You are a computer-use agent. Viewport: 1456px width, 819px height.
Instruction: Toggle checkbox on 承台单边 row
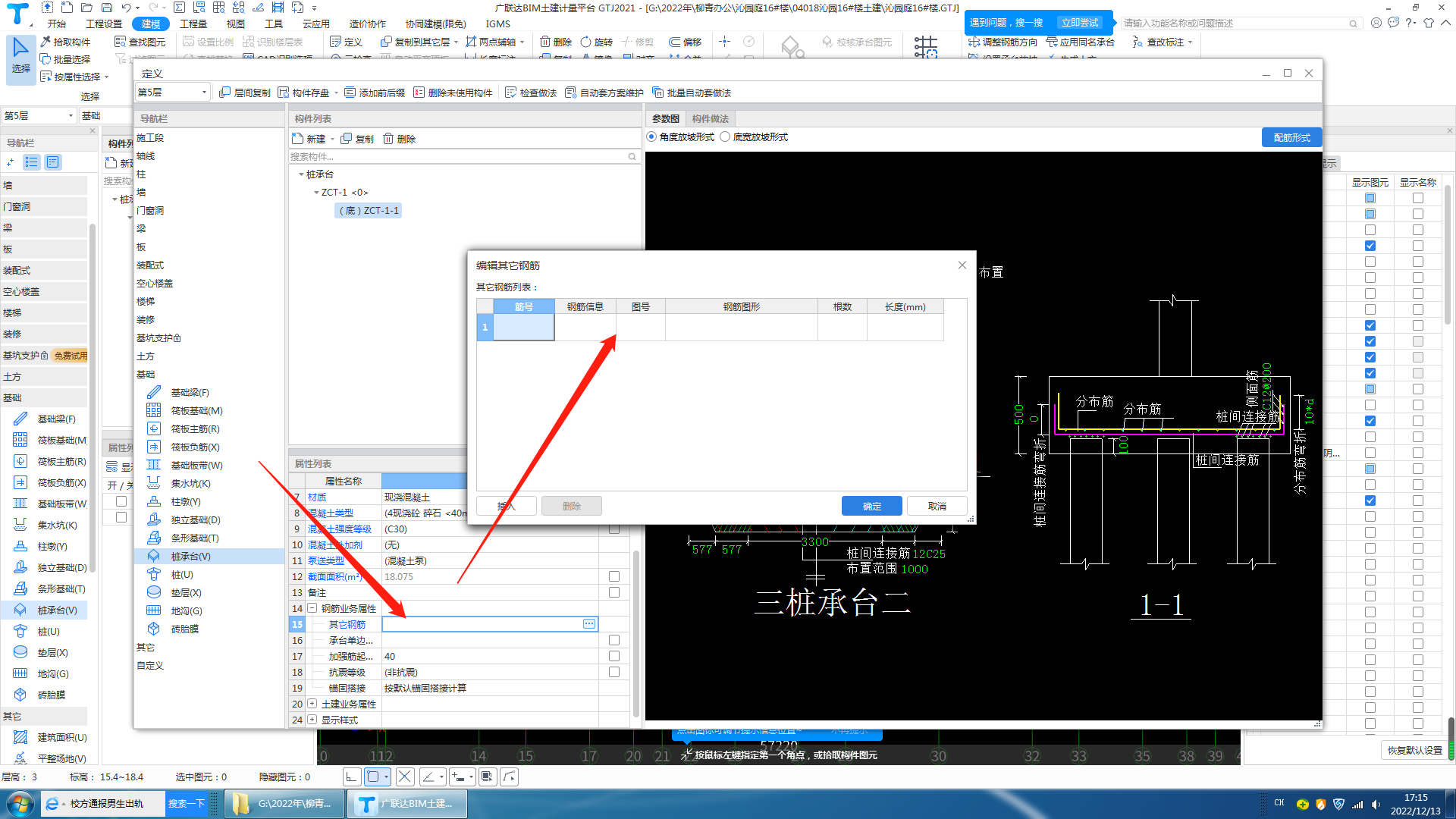614,640
